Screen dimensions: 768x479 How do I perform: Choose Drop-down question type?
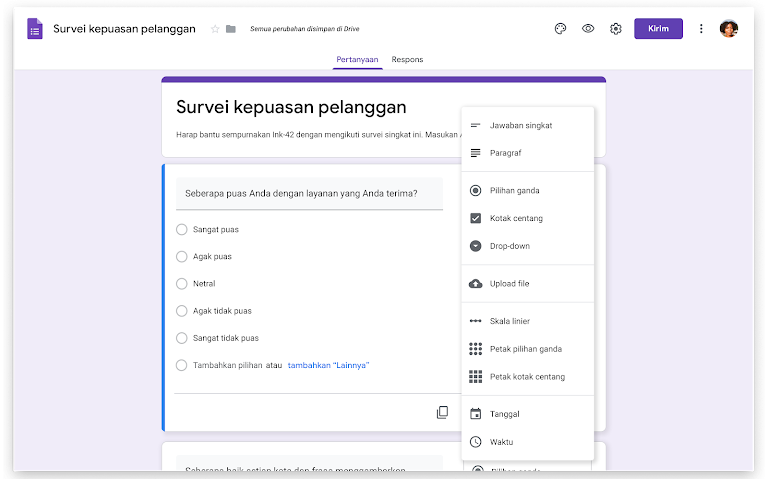(x=528, y=246)
